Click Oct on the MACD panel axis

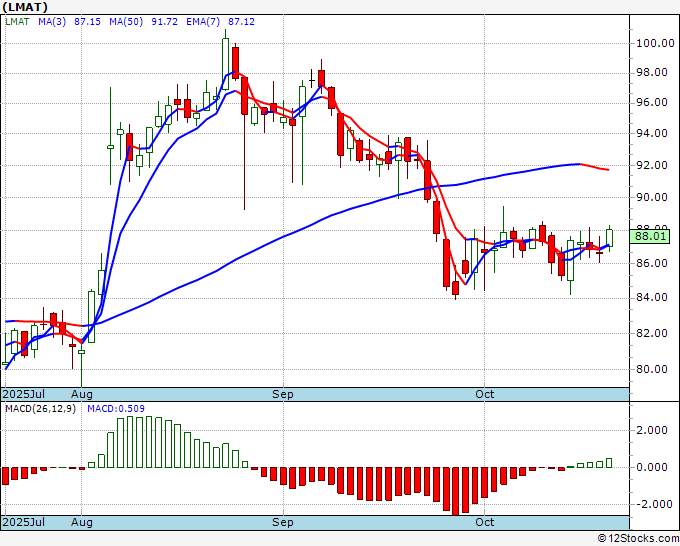(484, 522)
